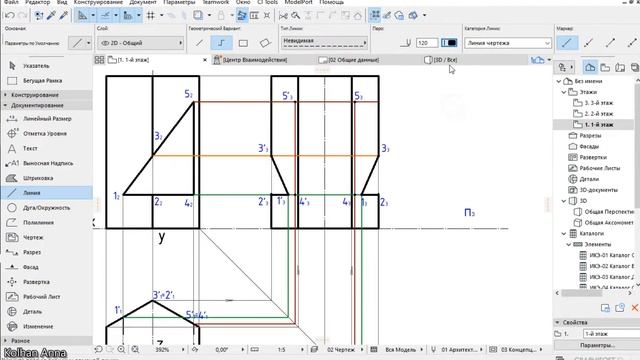Image resolution: width=640 pixels, height=360 pixels.
Task: Click the fit-in-window icon in bottom bar
Action: tap(135, 349)
